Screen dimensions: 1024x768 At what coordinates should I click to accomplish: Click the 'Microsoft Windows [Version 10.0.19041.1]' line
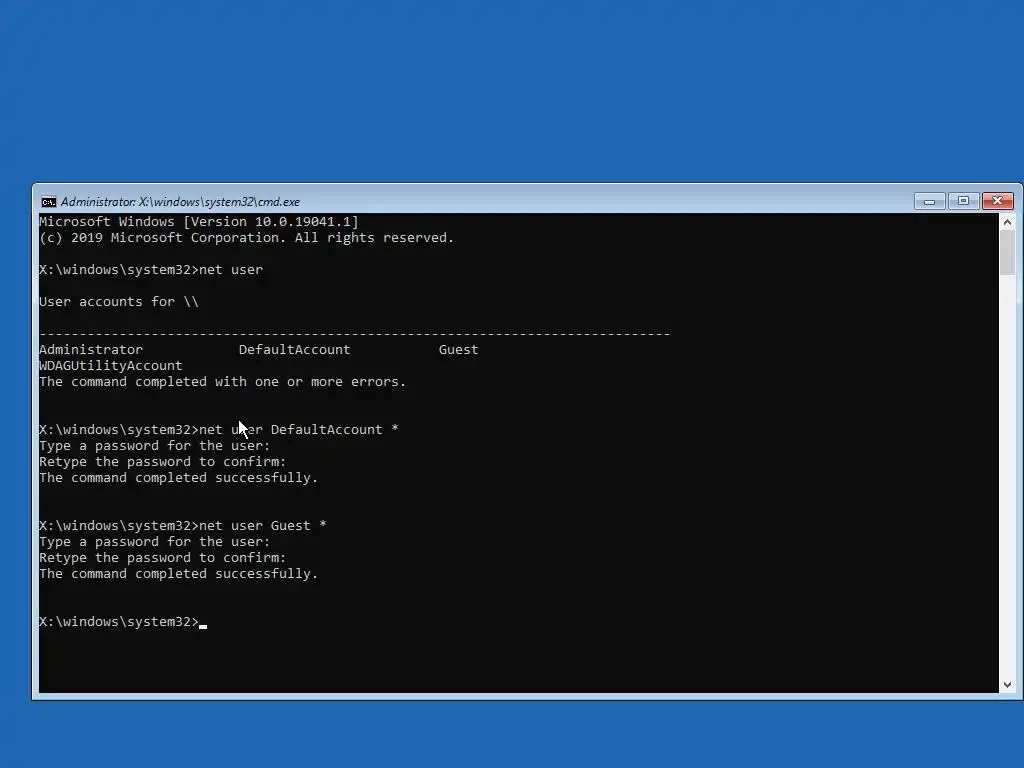[199, 221]
